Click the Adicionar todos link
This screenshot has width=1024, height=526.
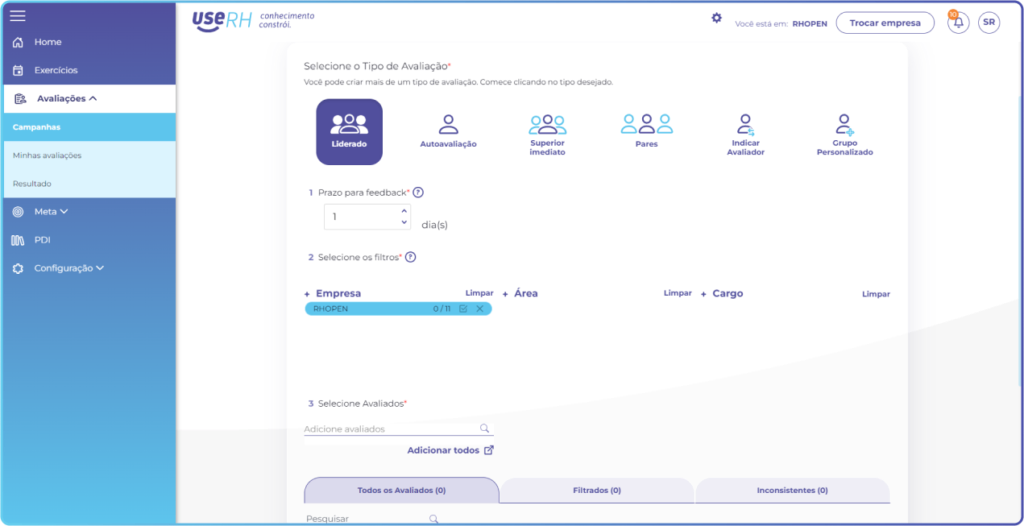click(450, 451)
